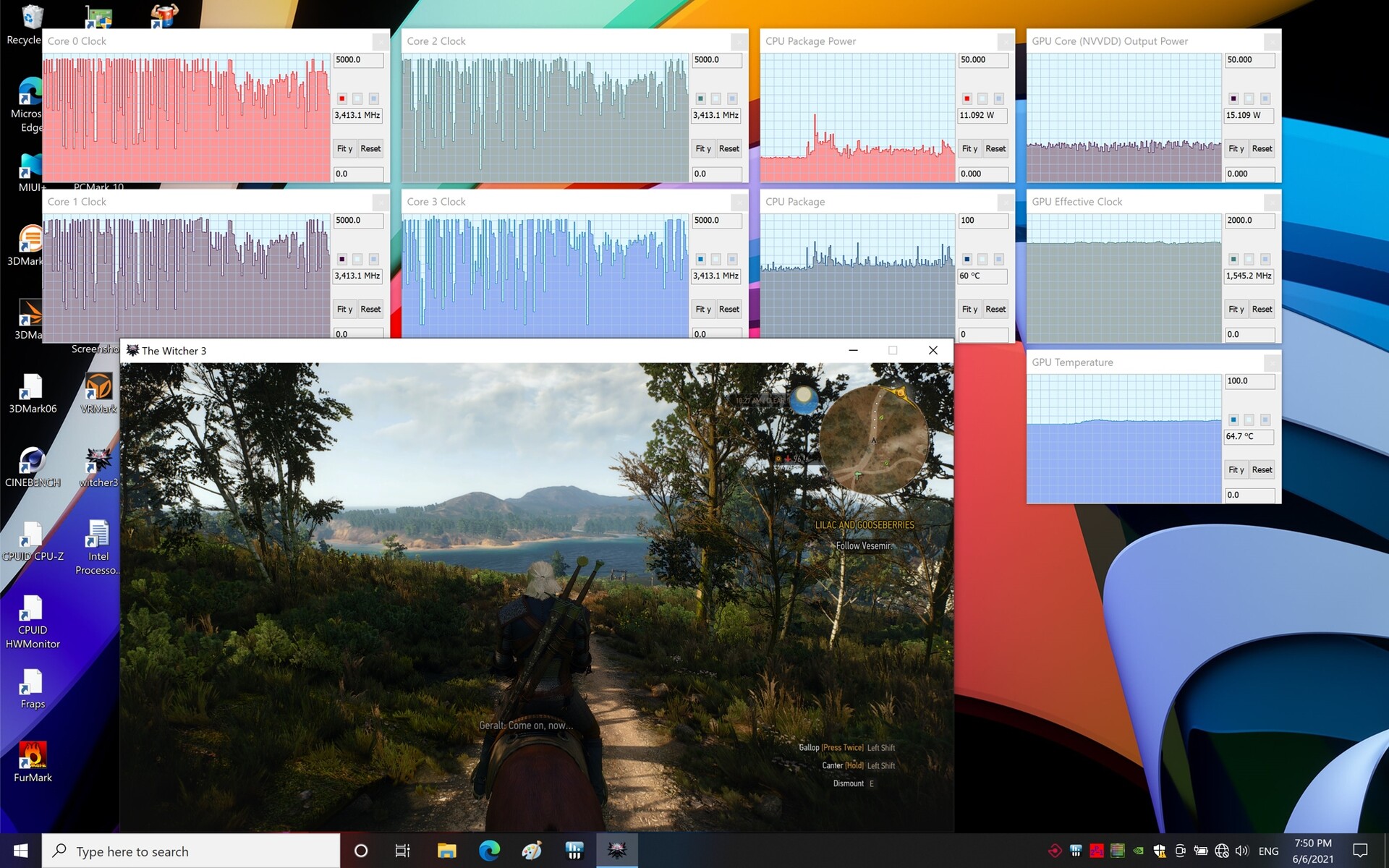Click NVIDIA tray icon in system tray
1389x868 pixels.
pyautogui.click(x=1138, y=851)
